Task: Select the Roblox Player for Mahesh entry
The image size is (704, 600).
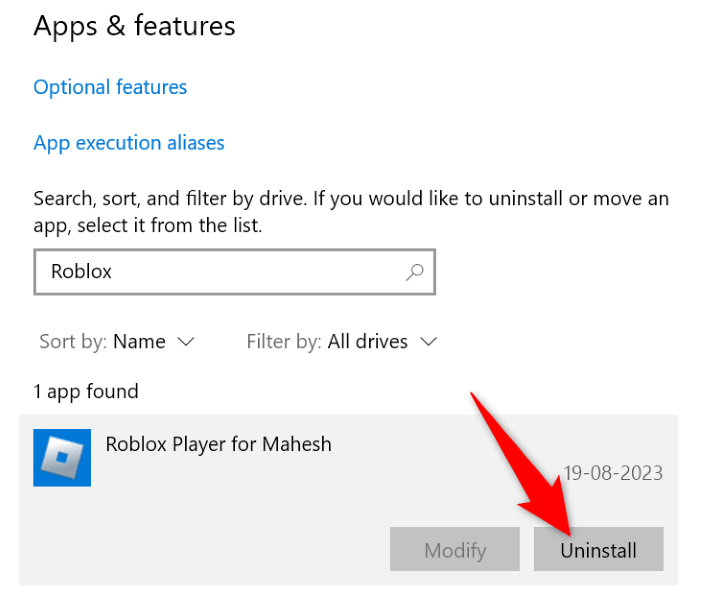Action: click(218, 443)
